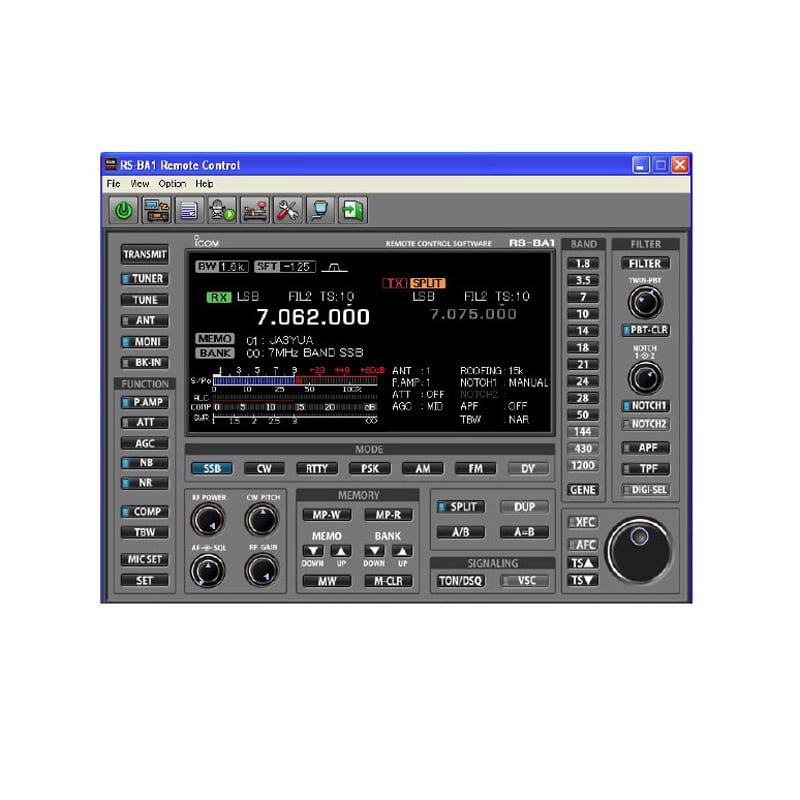The width and height of the screenshot is (800, 800).
Task: Click the green exit door toolbar icon
Action: pos(353,210)
